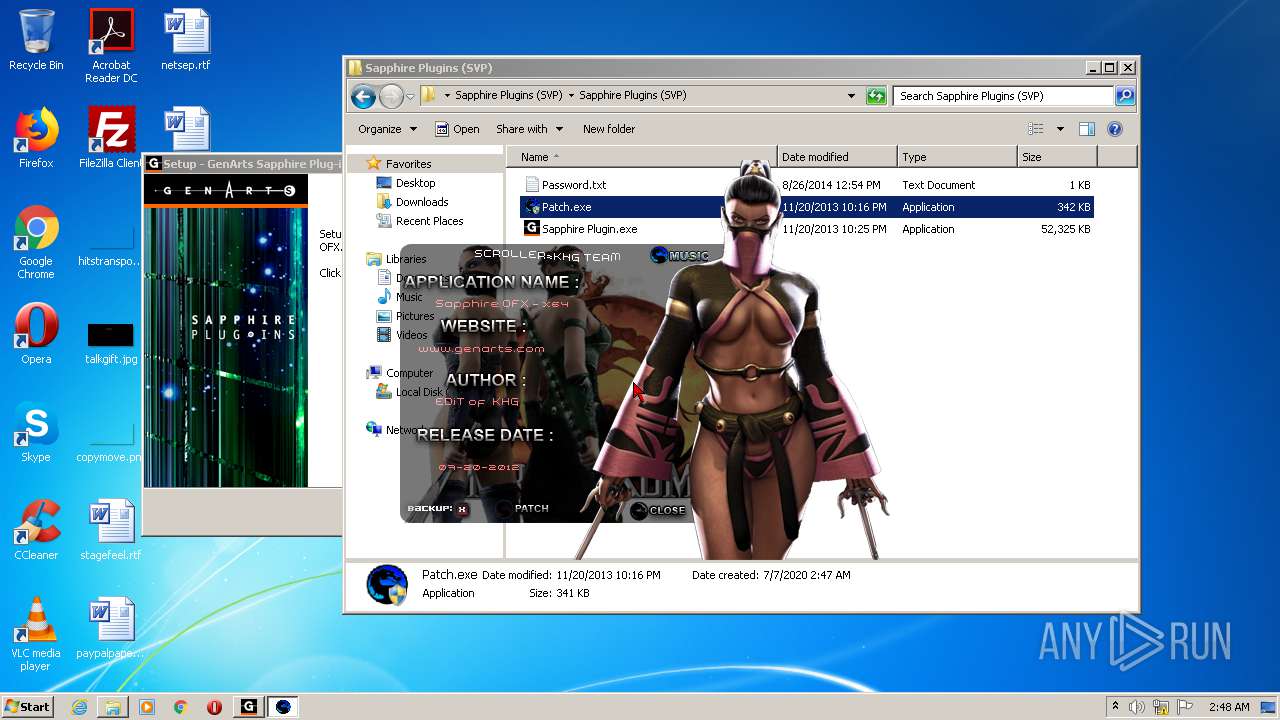The width and height of the screenshot is (1280, 720).
Task: Select Libraries in navigation pane
Action: (396, 259)
